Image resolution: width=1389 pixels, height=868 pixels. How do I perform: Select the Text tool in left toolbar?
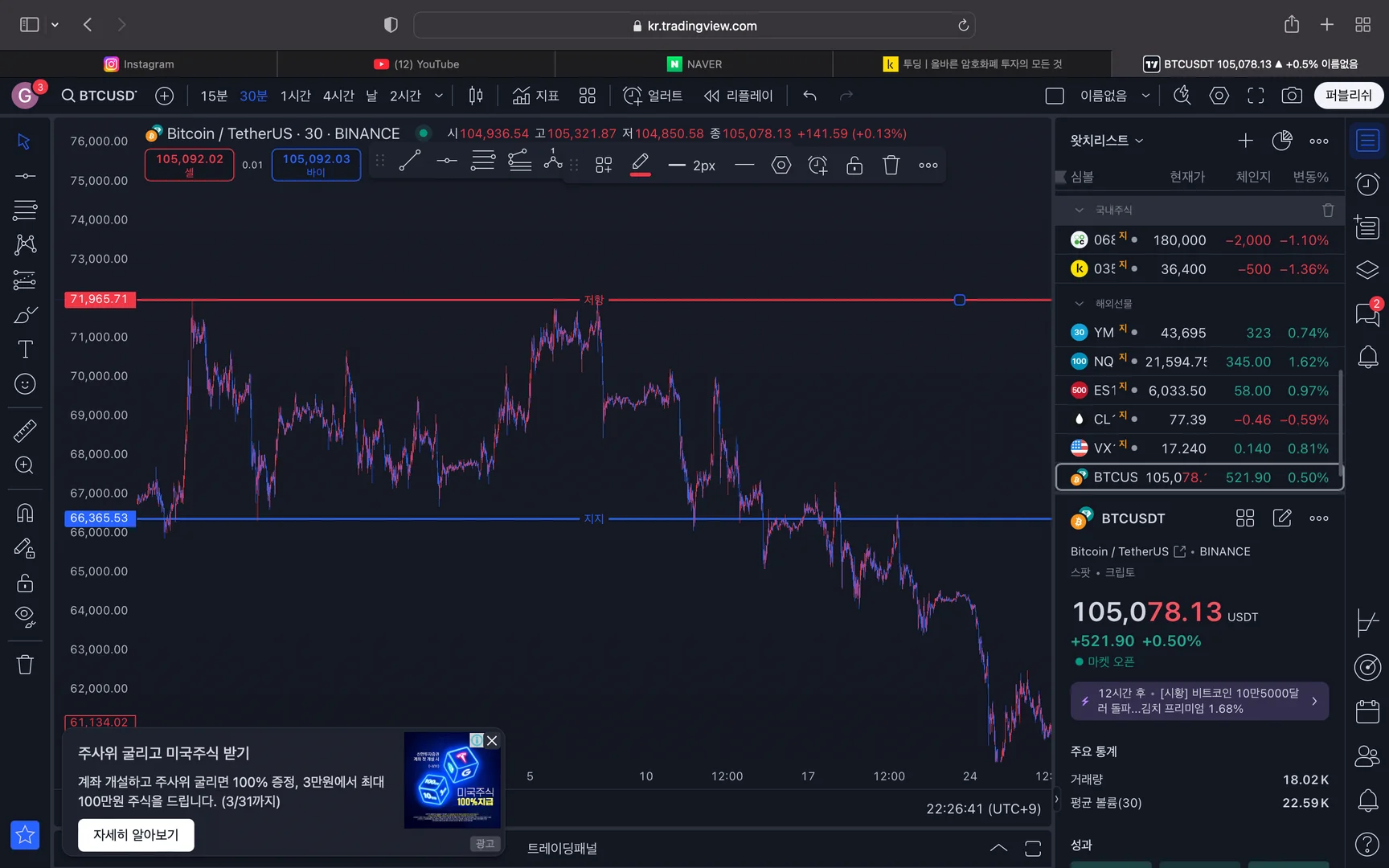point(25,350)
